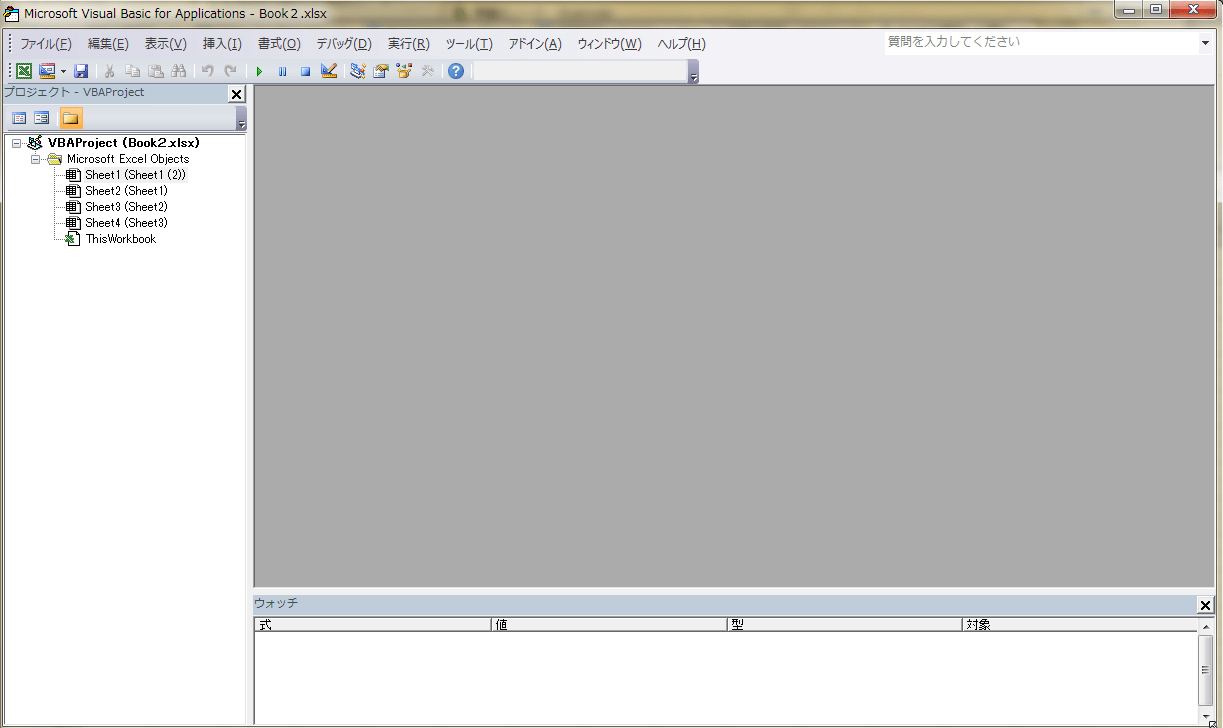
Task: Click the Break pause icon
Action: pos(282,71)
